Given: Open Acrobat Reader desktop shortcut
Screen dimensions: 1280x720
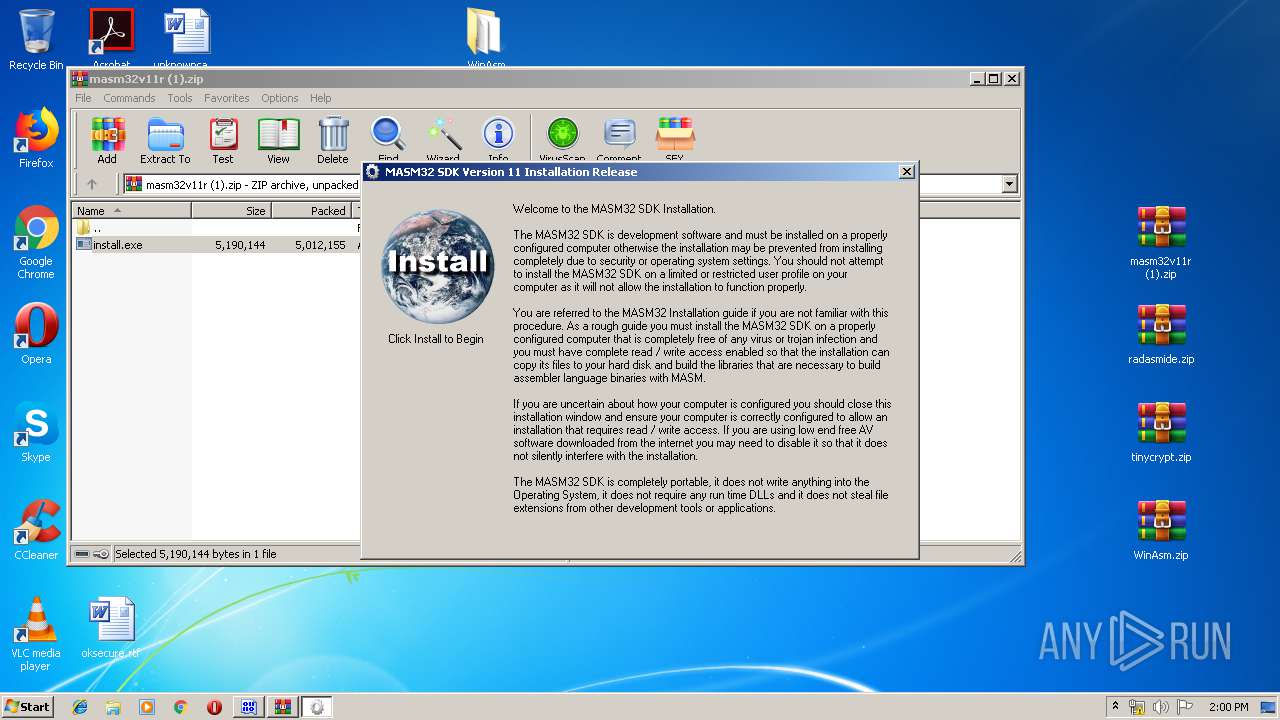Looking at the screenshot, I should [x=111, y=38].
